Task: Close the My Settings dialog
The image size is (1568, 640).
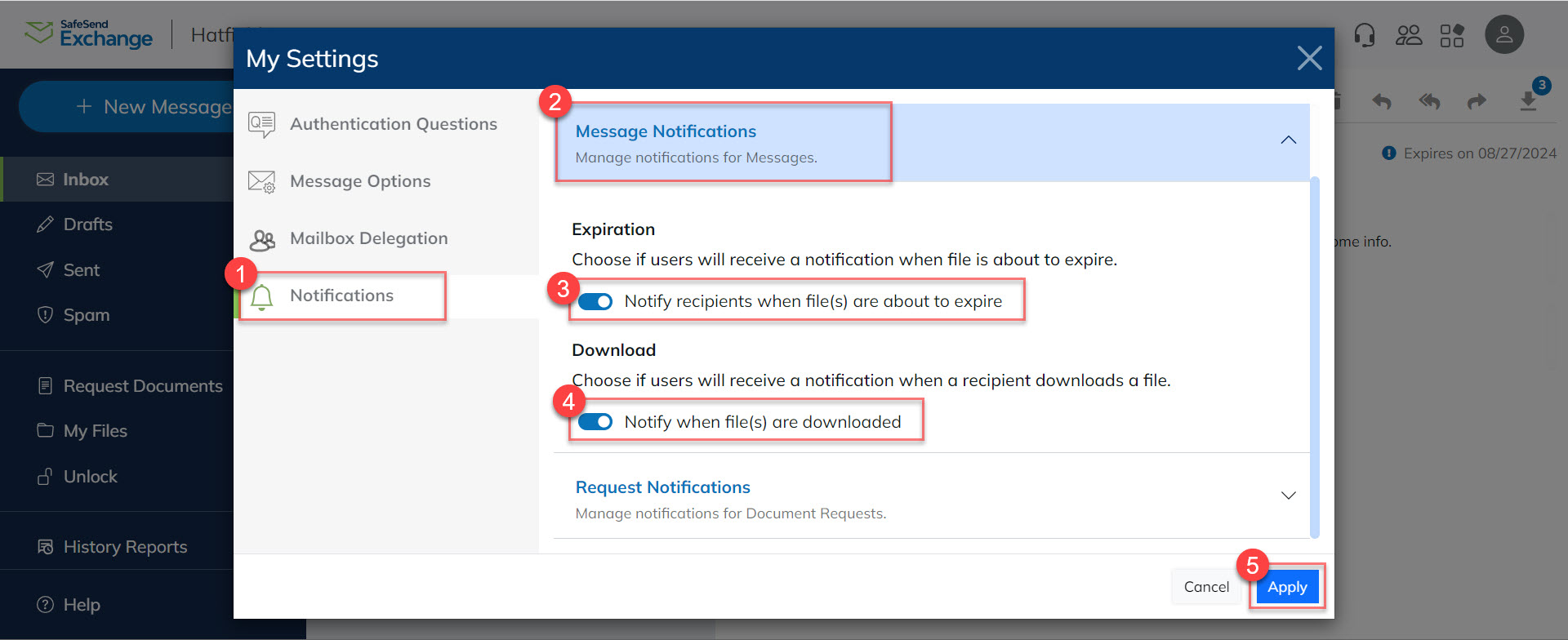Action: tap(1309, 58)
